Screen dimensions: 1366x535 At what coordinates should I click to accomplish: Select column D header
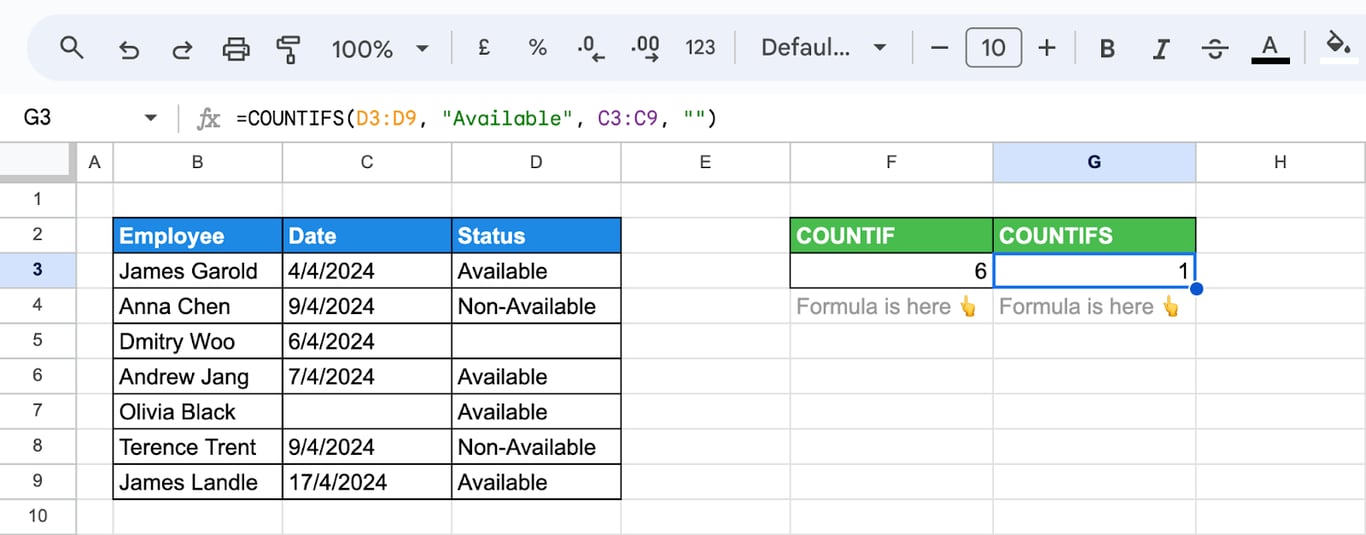536,162
